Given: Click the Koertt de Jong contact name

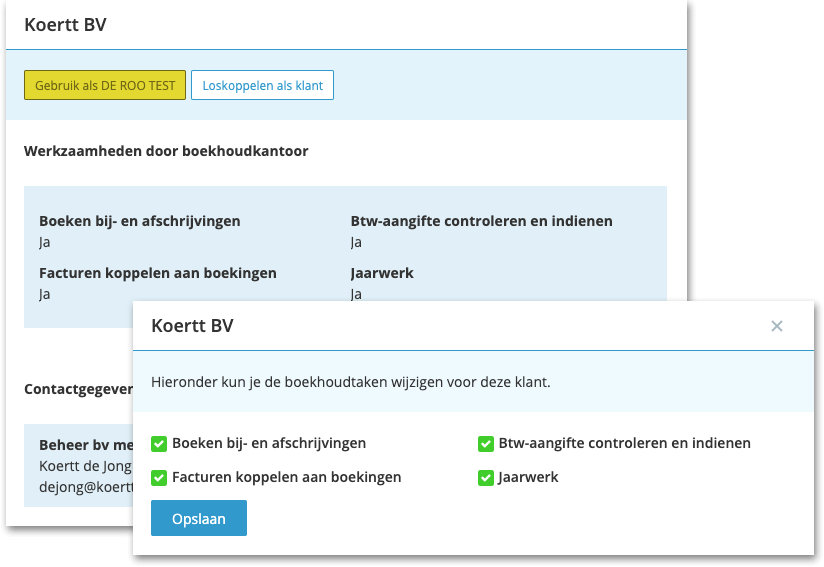Looking at the screenshot, I should coord(86,466).
